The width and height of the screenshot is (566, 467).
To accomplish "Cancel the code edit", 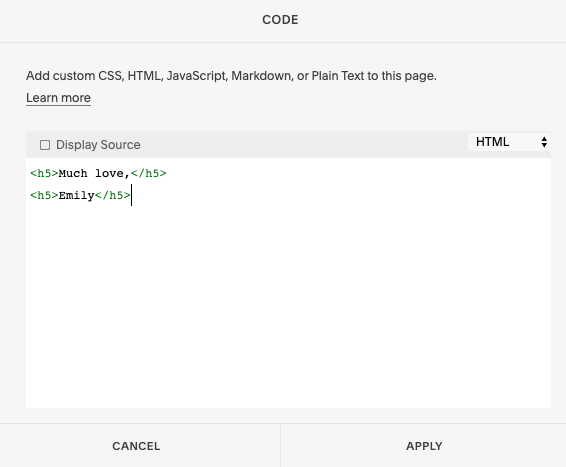I will tap(136, 446).
